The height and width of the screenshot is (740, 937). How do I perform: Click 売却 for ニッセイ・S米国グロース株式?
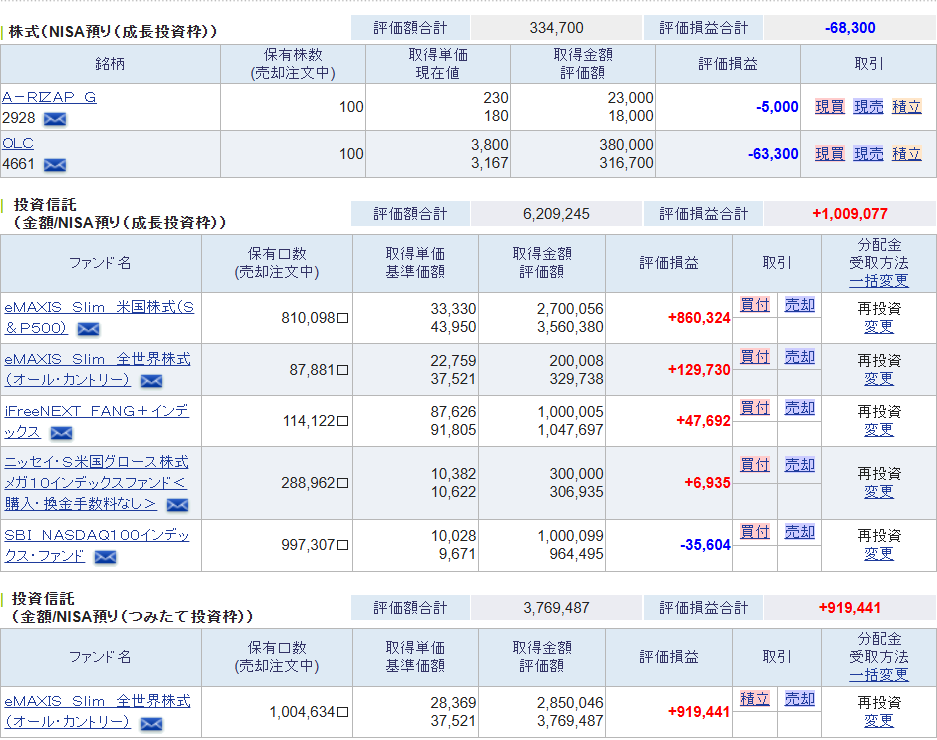click(x=800, y=464)
